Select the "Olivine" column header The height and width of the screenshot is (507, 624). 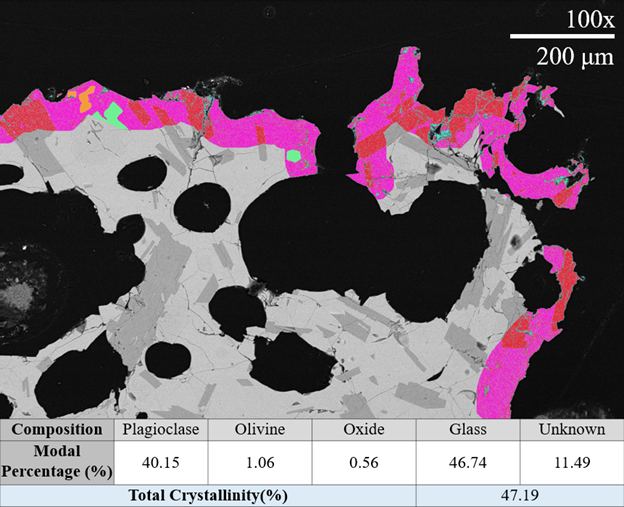259,429
